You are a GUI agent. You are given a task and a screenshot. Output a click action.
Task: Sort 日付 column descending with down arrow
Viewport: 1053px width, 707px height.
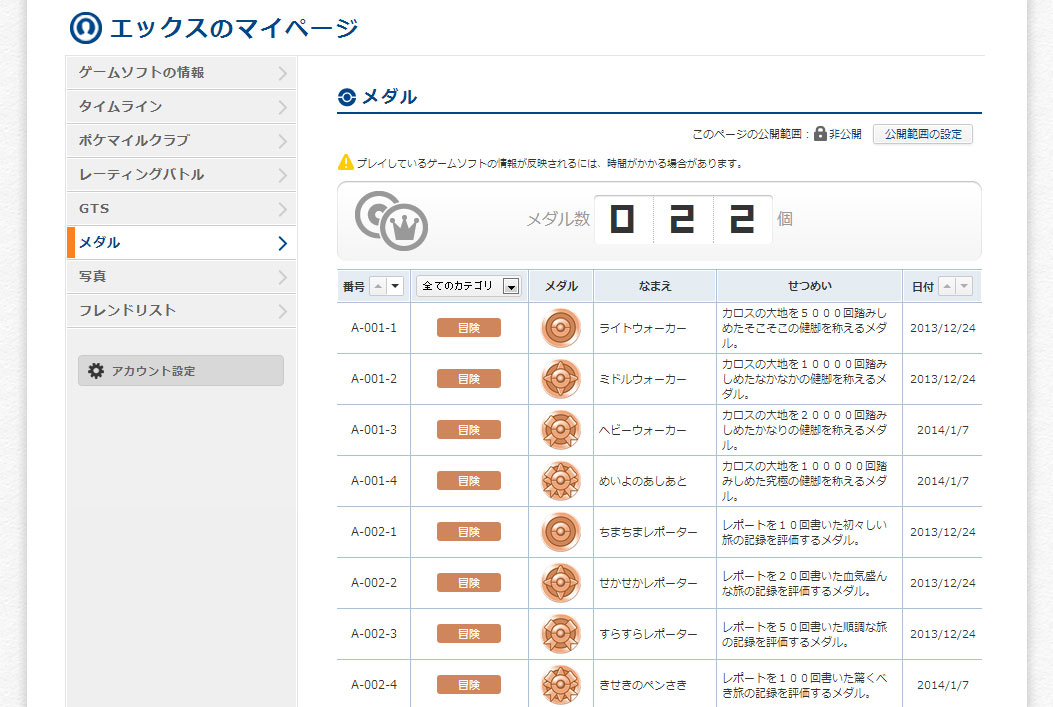[964, 286]
